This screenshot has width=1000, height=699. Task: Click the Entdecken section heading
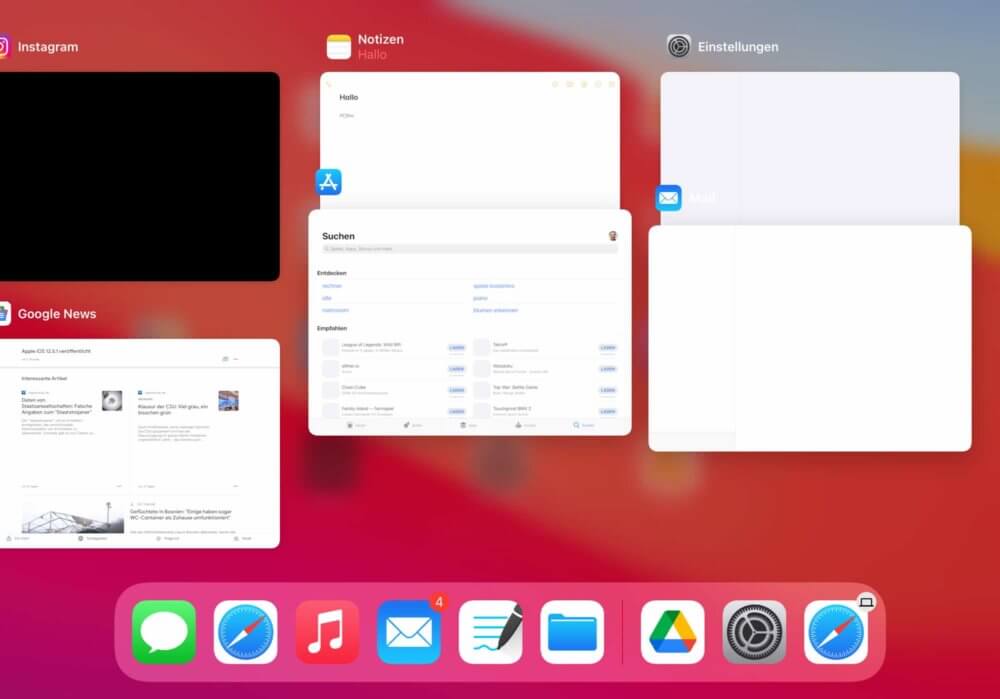click(x=332, y=273)
